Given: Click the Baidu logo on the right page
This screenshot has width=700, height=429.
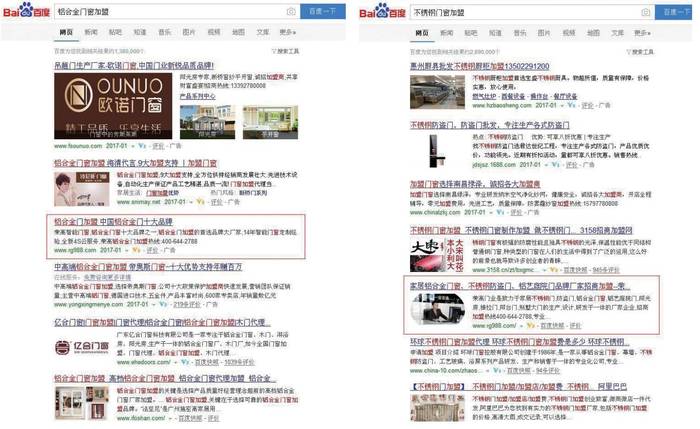Looking at the screenshot, I should (382, 11).
